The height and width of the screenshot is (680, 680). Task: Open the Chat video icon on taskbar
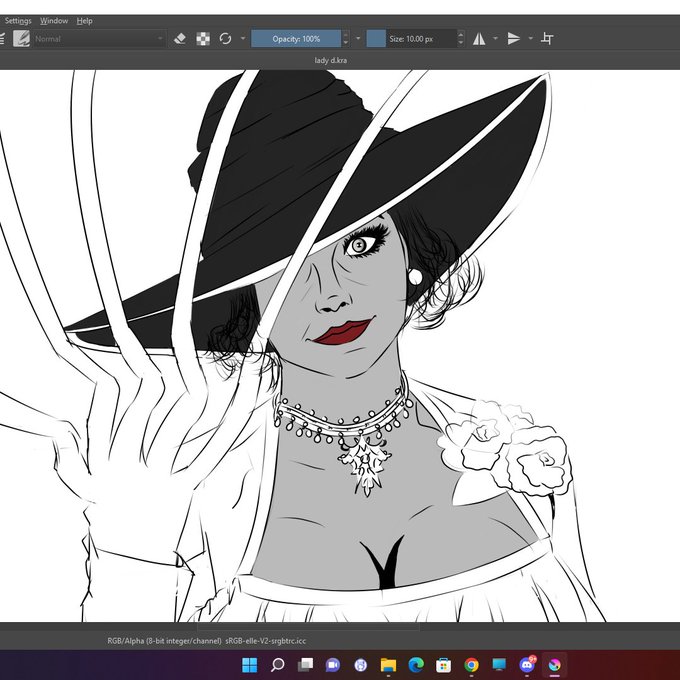coord(333,665)
